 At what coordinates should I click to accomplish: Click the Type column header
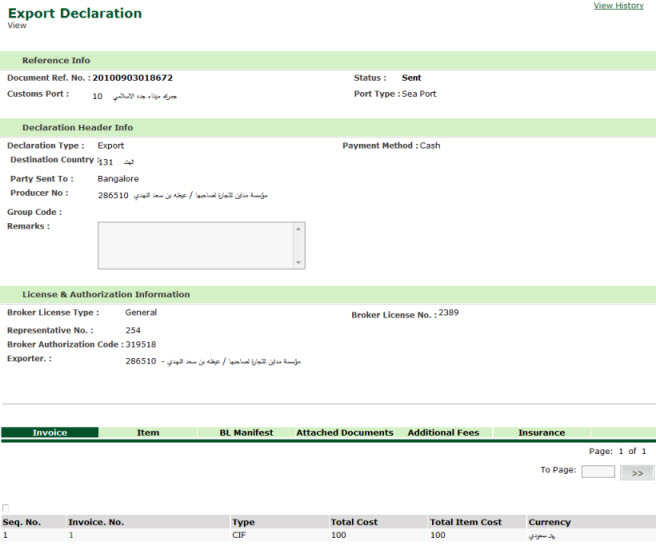pos(243,522)
